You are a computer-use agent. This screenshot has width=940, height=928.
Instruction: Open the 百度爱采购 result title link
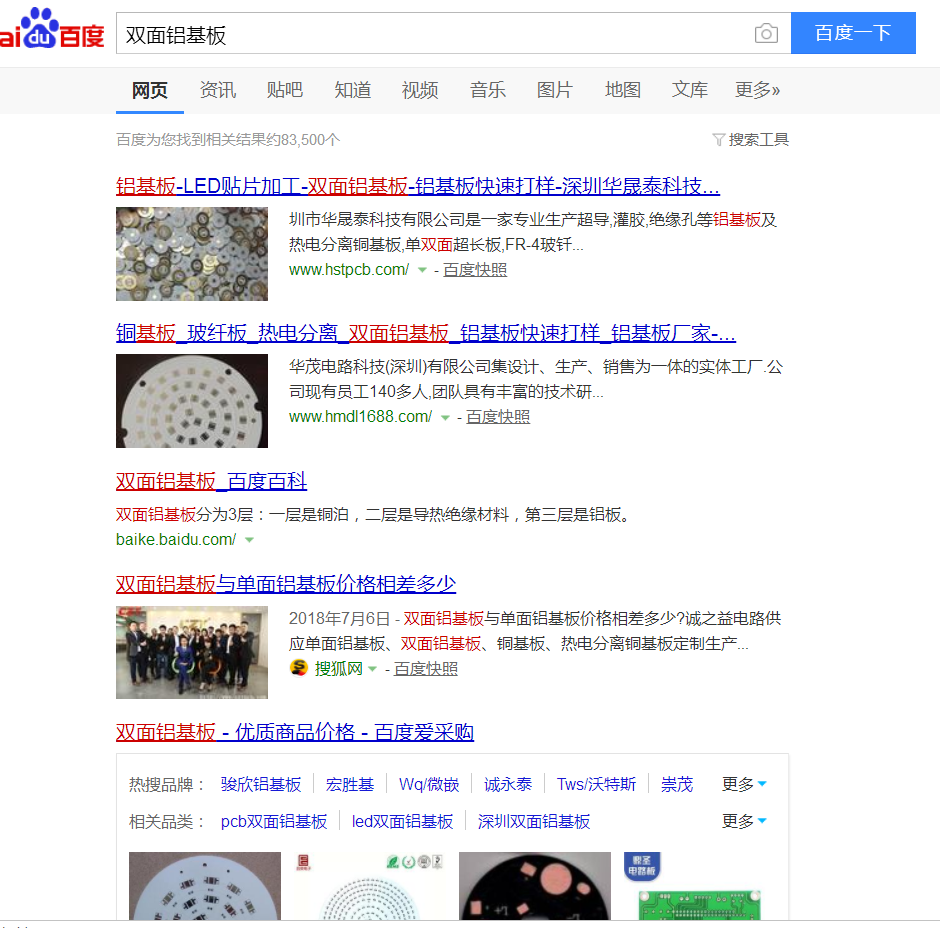[295, 732]
